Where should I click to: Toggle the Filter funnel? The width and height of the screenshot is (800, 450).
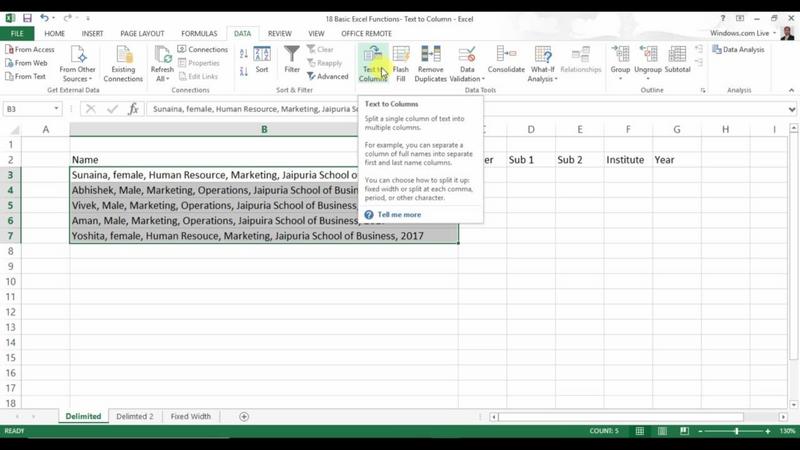(292, 59)
